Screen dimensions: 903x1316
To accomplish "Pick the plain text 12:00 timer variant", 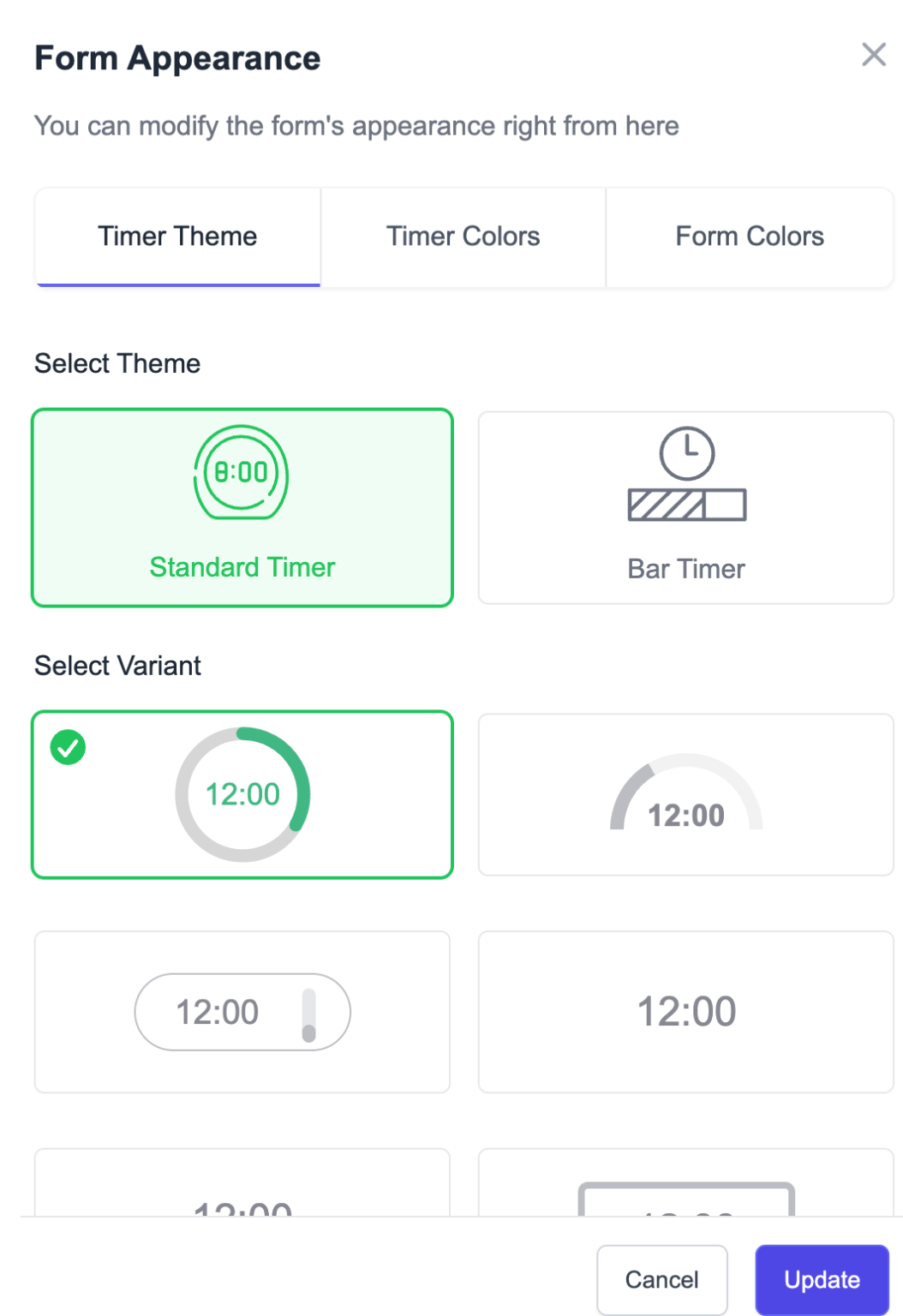I will [685, 1012].
